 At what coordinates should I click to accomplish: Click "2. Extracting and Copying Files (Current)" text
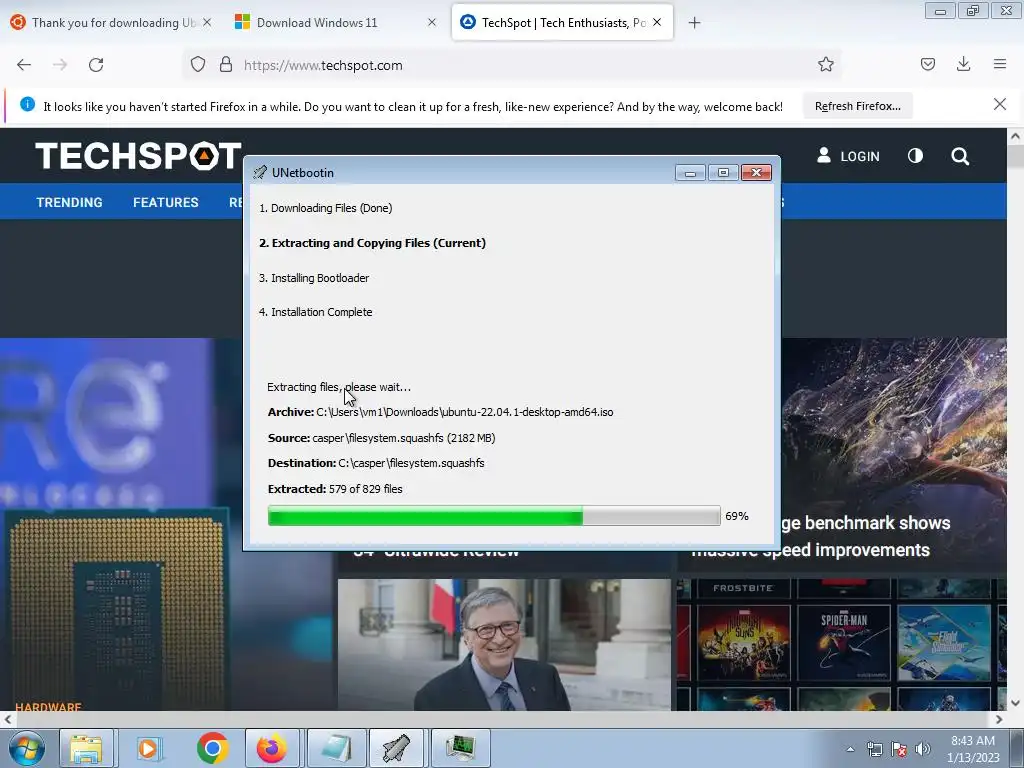[x=372, y=243]
